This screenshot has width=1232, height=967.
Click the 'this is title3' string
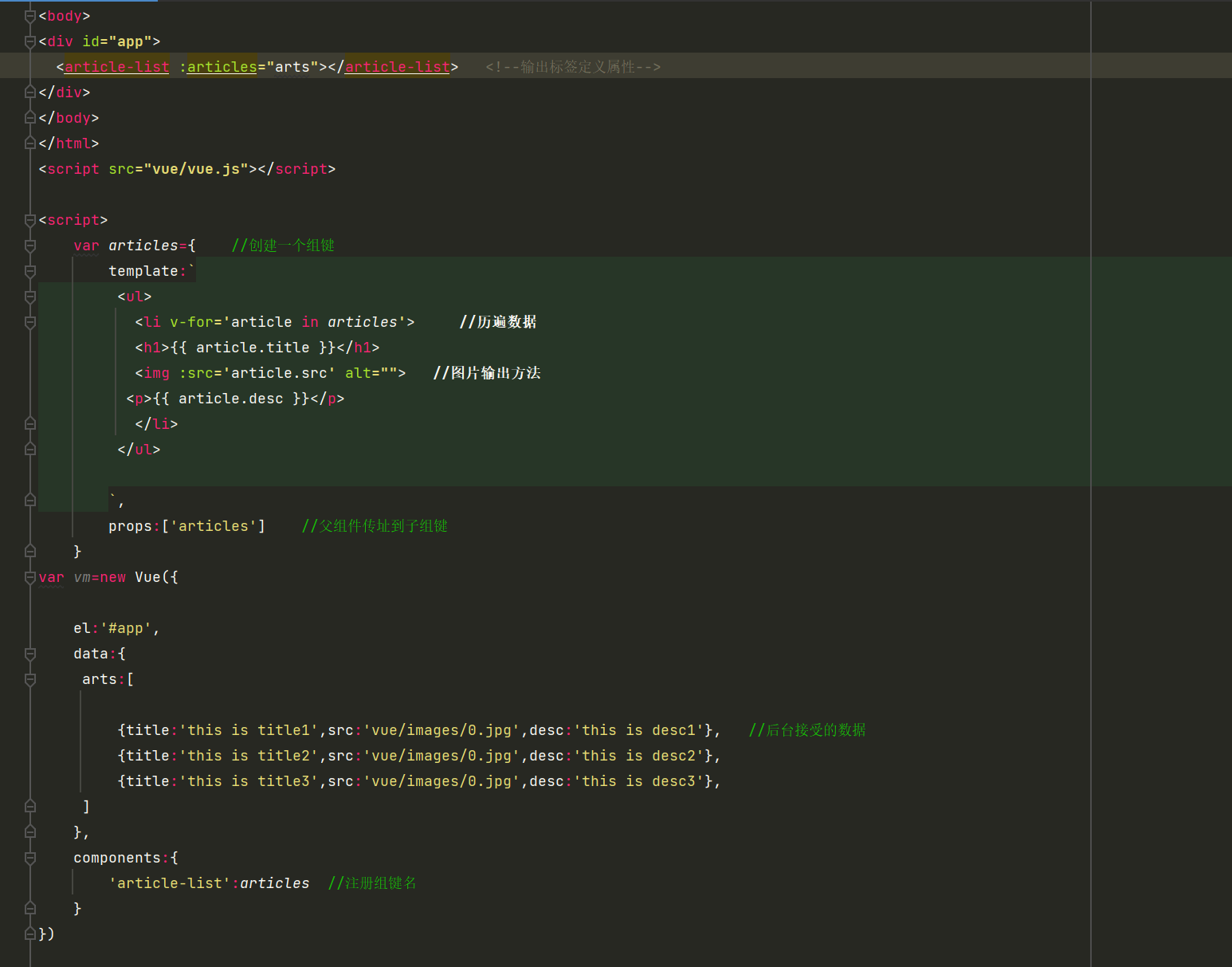[249, 781]
